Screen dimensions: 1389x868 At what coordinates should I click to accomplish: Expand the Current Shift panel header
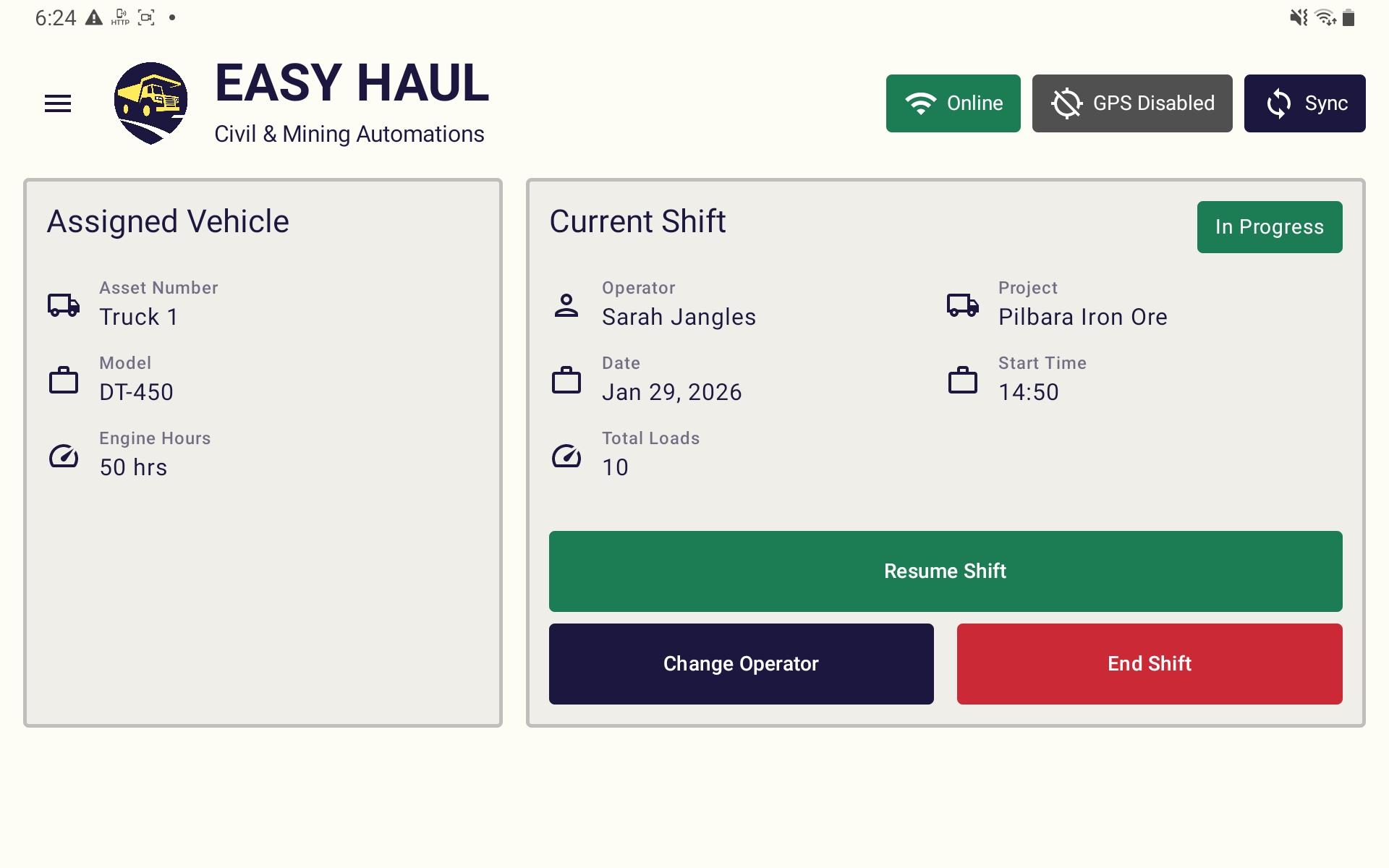click(x=637, y=221)
